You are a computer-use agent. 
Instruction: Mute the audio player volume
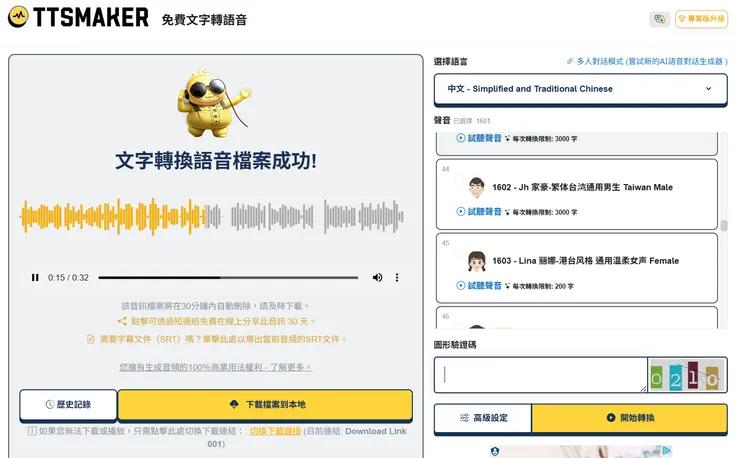coord(378,278)
